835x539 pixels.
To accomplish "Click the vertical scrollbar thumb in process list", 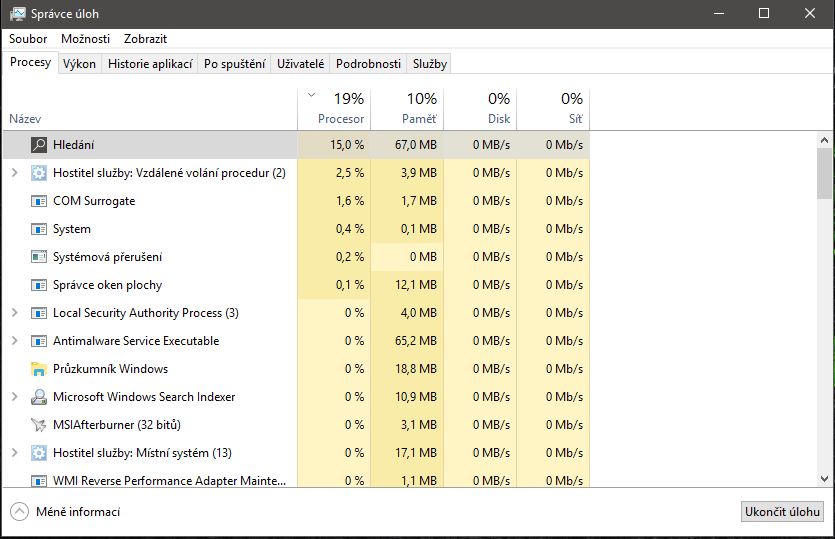I will [x=824, y=176].
